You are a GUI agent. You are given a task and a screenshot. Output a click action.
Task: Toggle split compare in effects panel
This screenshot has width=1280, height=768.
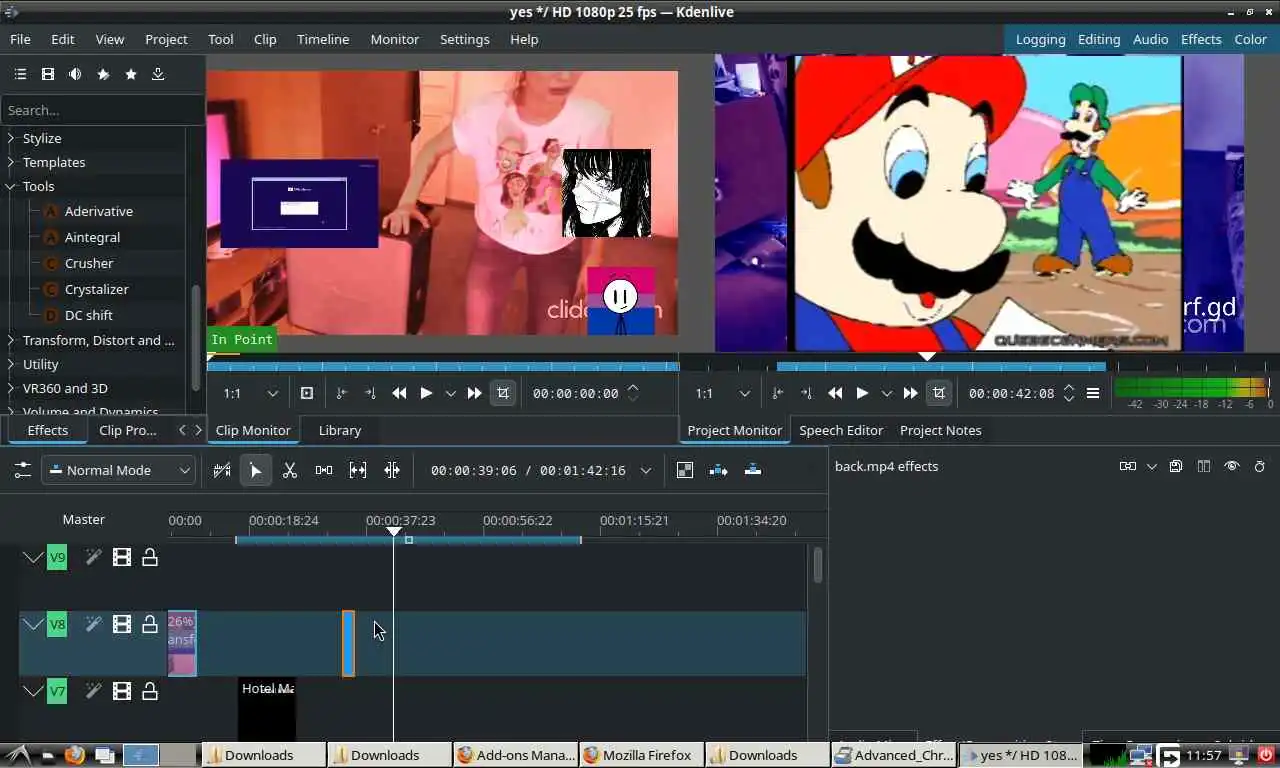1204,466
